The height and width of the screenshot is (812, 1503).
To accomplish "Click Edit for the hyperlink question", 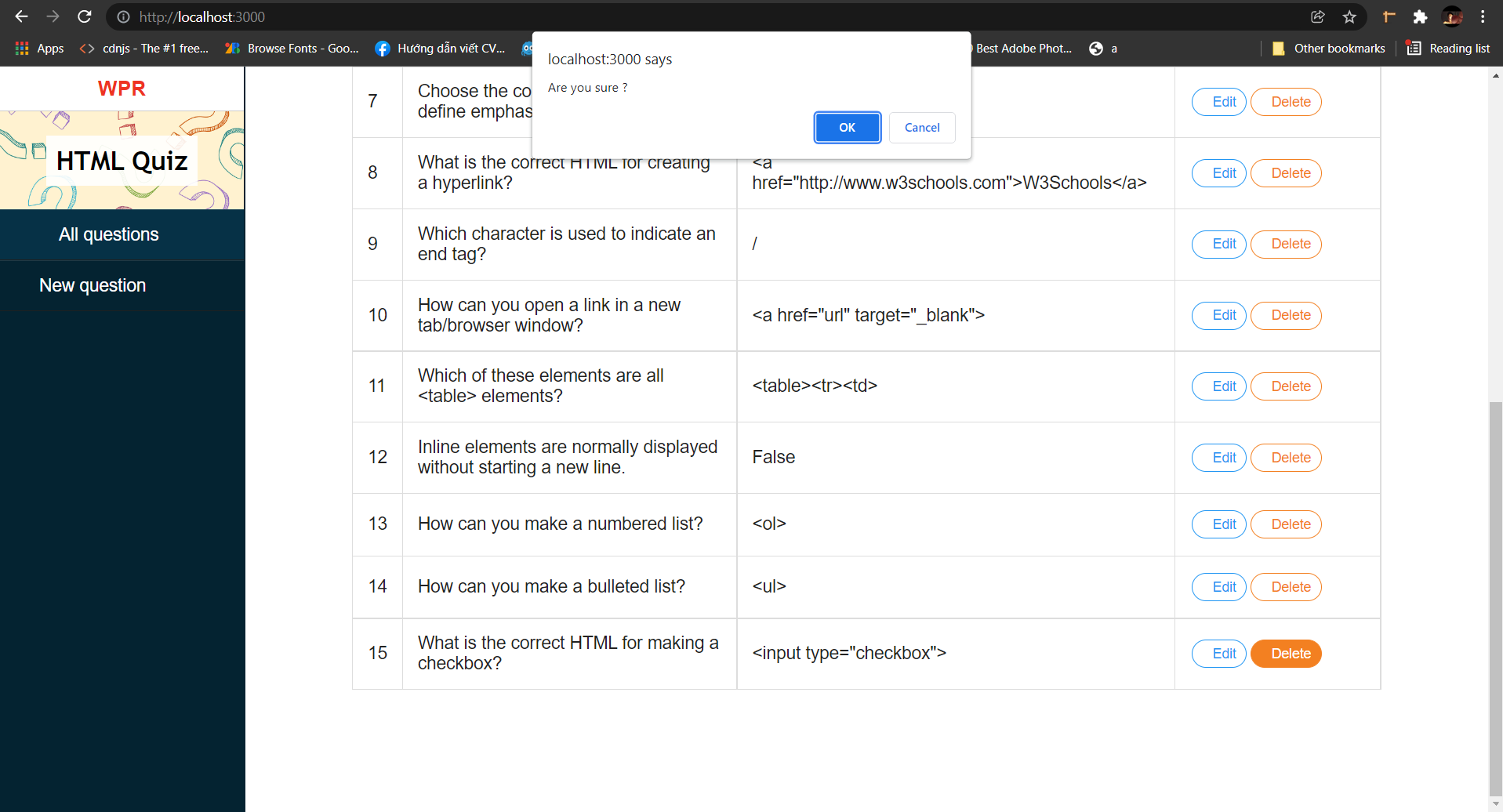I will 1218,173.
